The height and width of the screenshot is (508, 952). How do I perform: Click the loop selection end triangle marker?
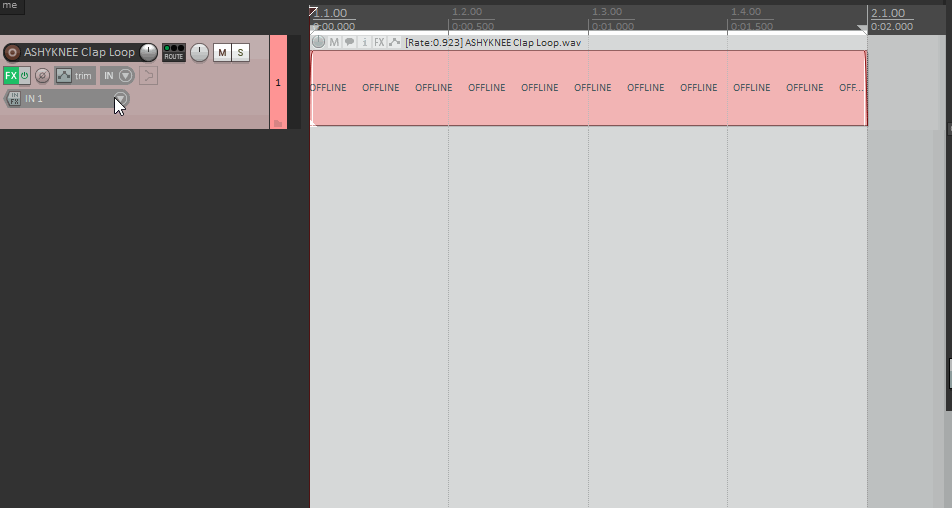point(862,29)
